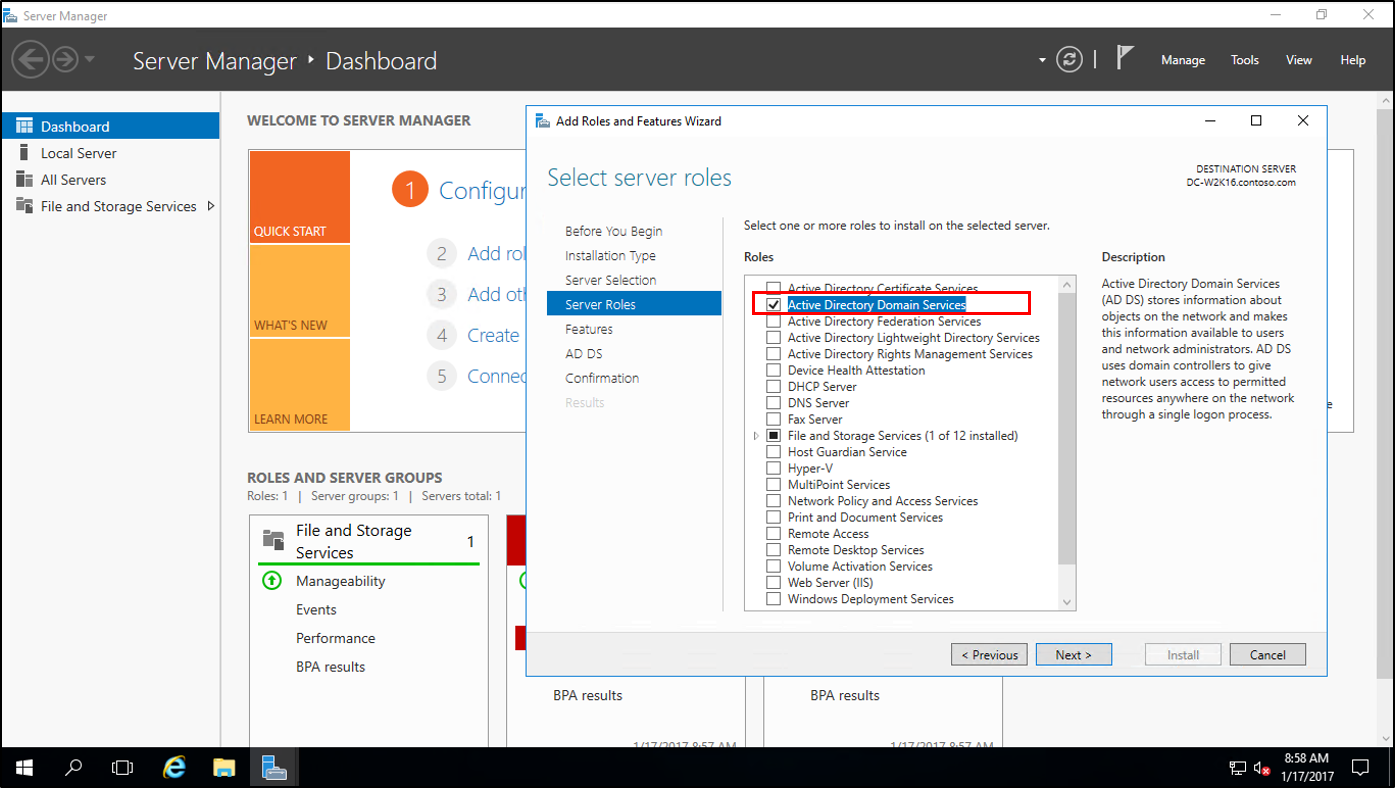Uncheck Active Directory Domain Services role
The image size is (1395, 788).
tap(774, 303)
